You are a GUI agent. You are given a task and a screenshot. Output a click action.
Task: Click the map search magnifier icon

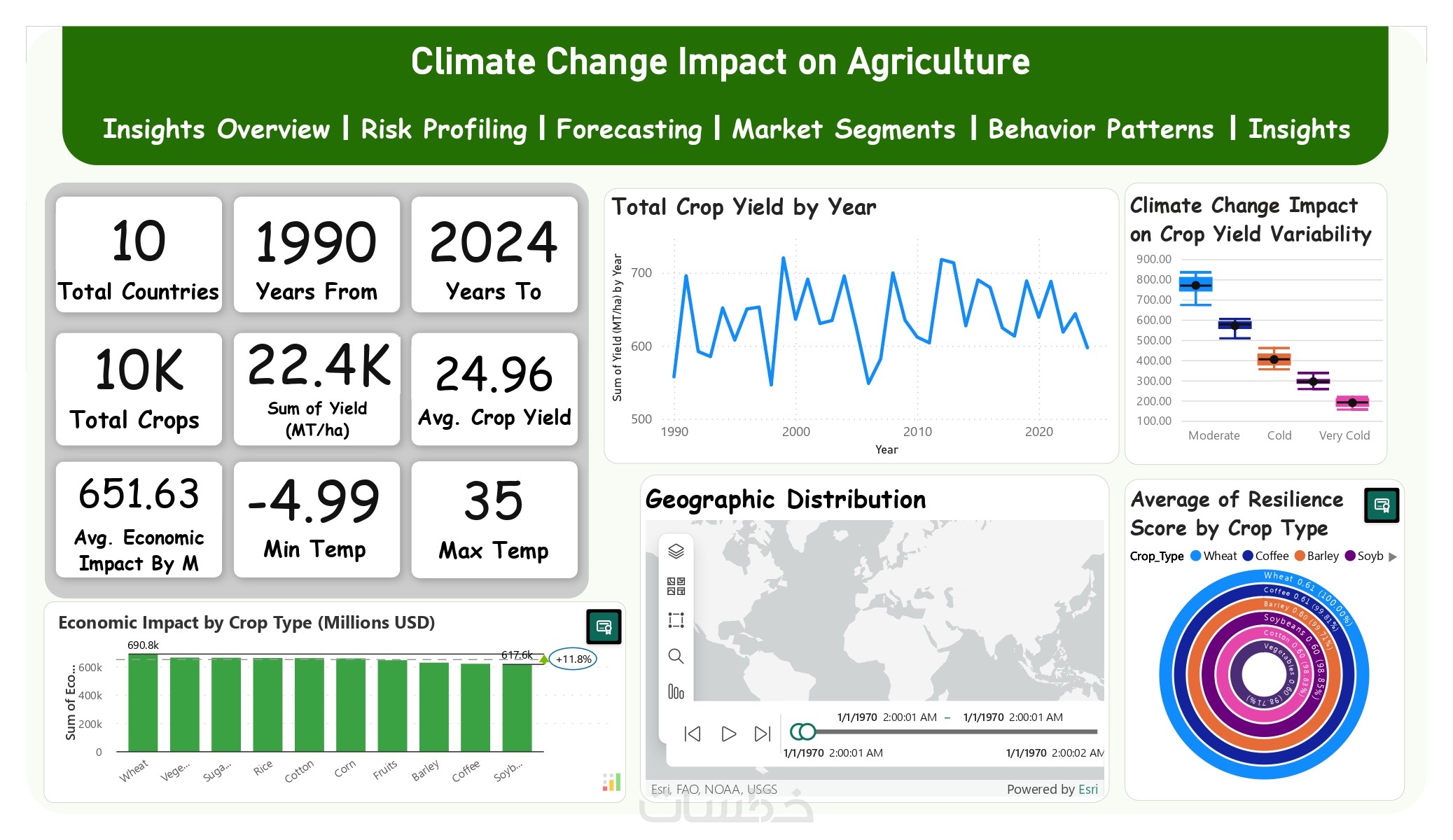[676, 656]
